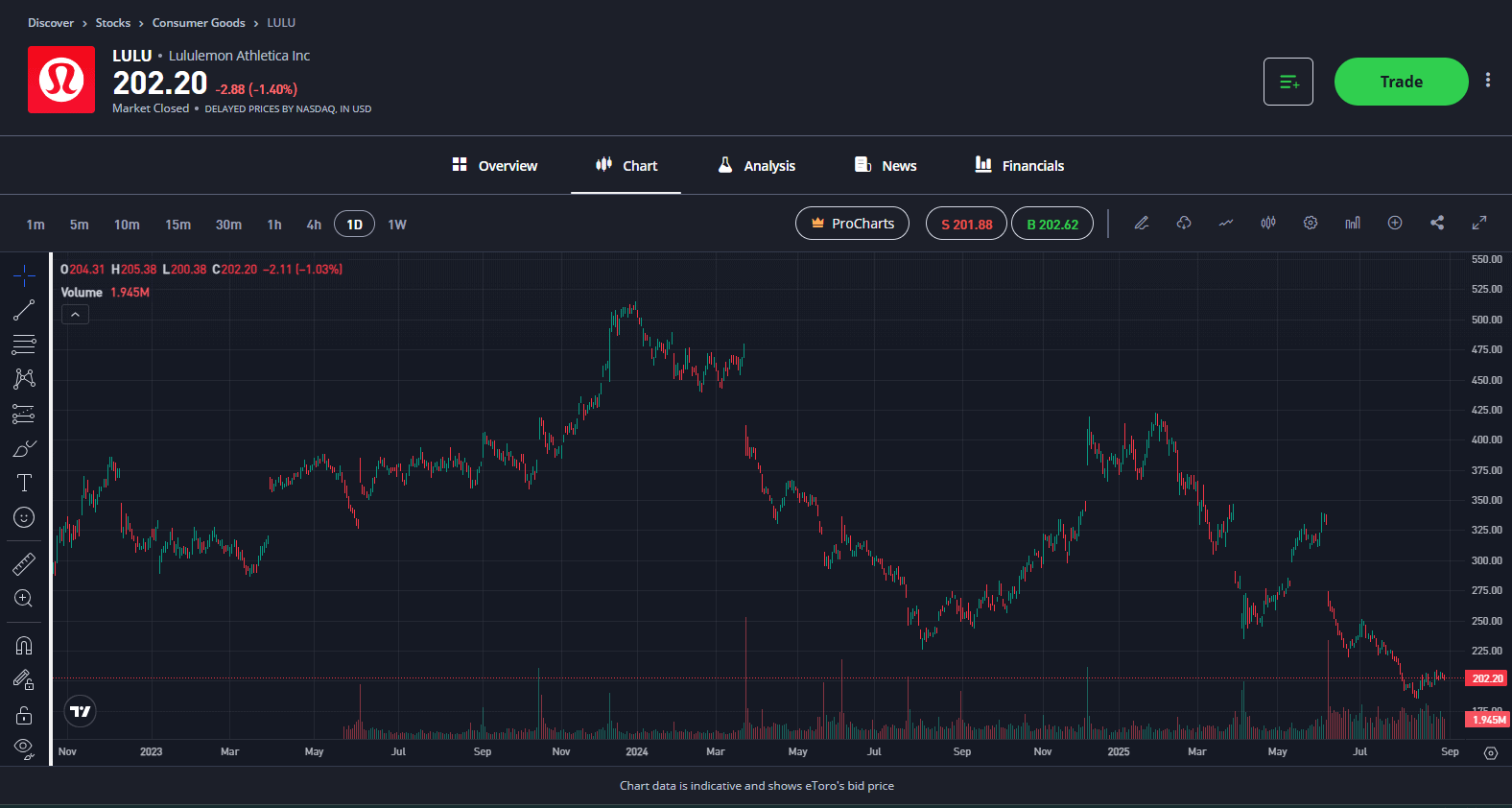Click the 500.00 price axis label
Viewport: 1512px width, 808px height.
tap(1487, 320)
